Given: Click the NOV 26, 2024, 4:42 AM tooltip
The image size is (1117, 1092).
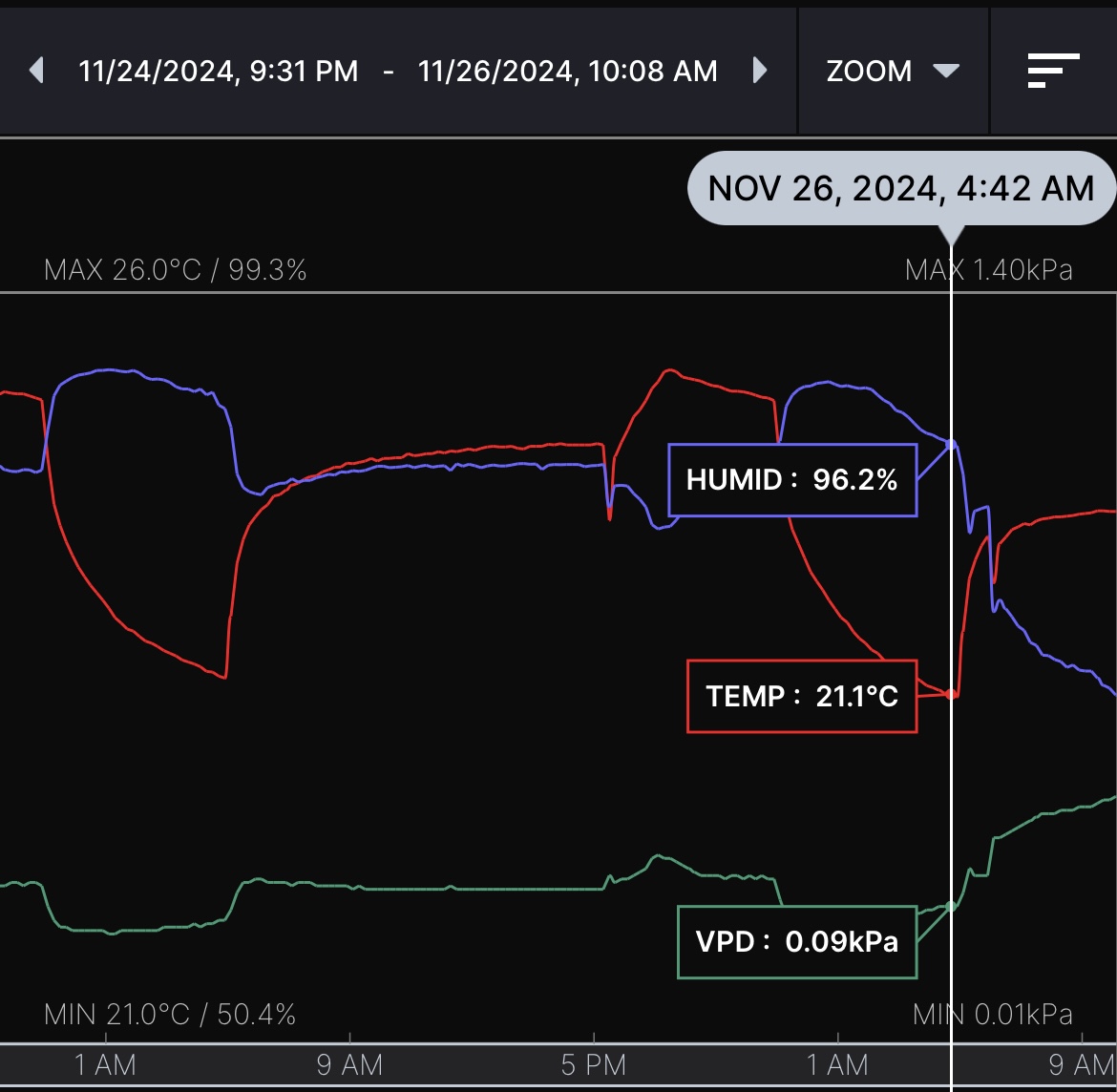Looking at the screenshot, I should (900, 188).
